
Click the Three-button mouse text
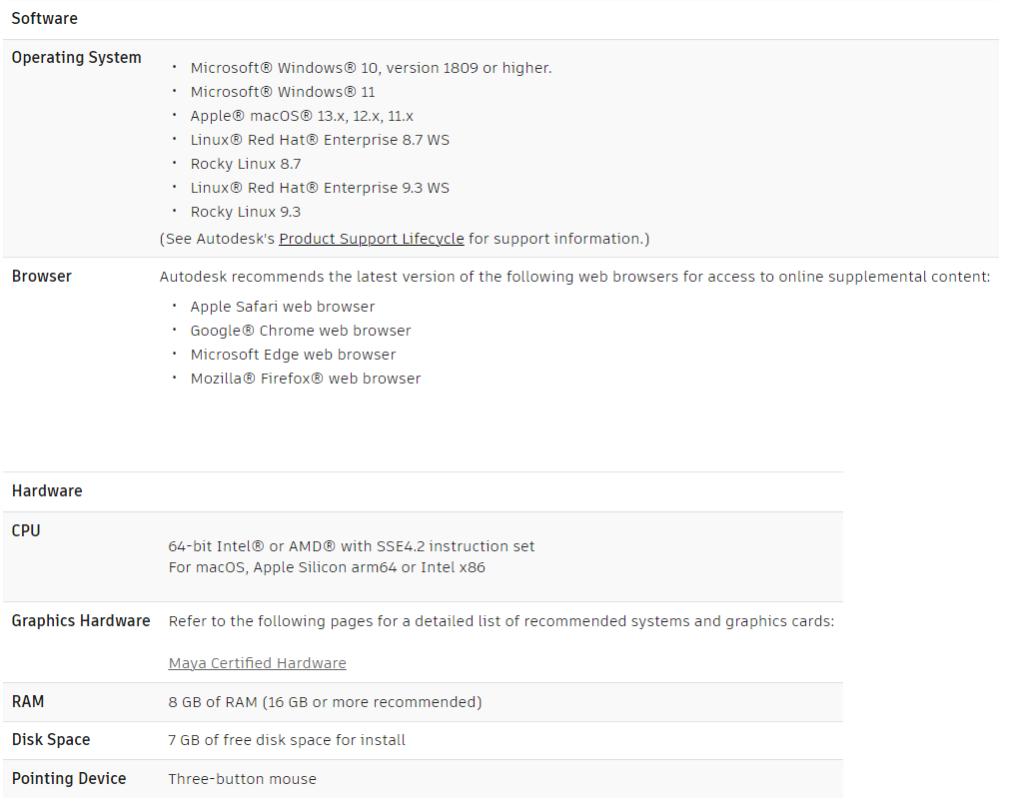tap(242, 778)
